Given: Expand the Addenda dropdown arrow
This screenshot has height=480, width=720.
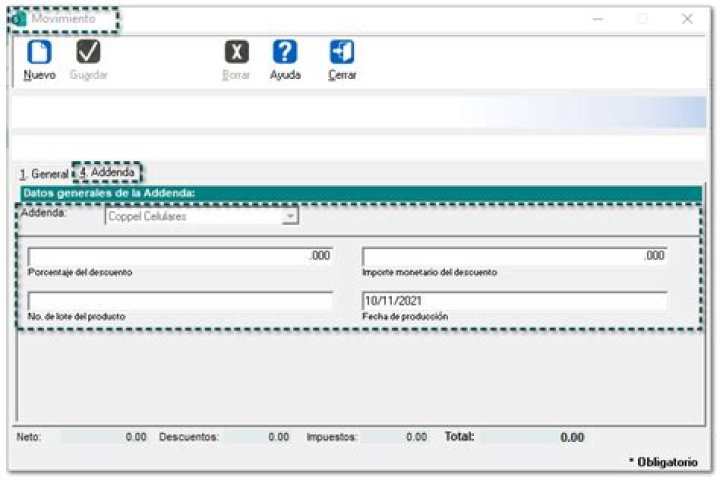Looking at the screenshot, I should [x=289, y=216].
